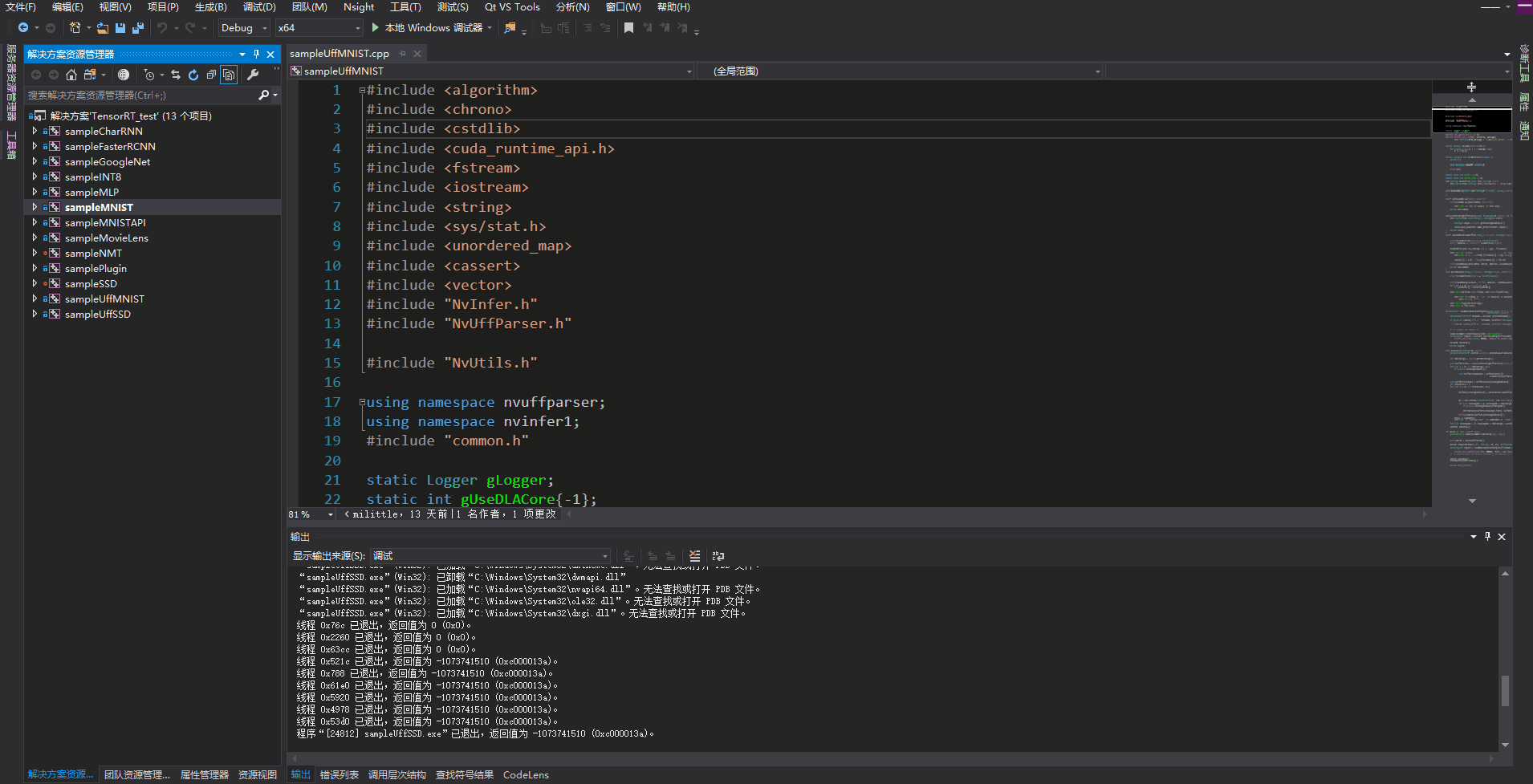
Task: Toggle bookmark using the toolbar bookmark icon
Action: [628, 28]
